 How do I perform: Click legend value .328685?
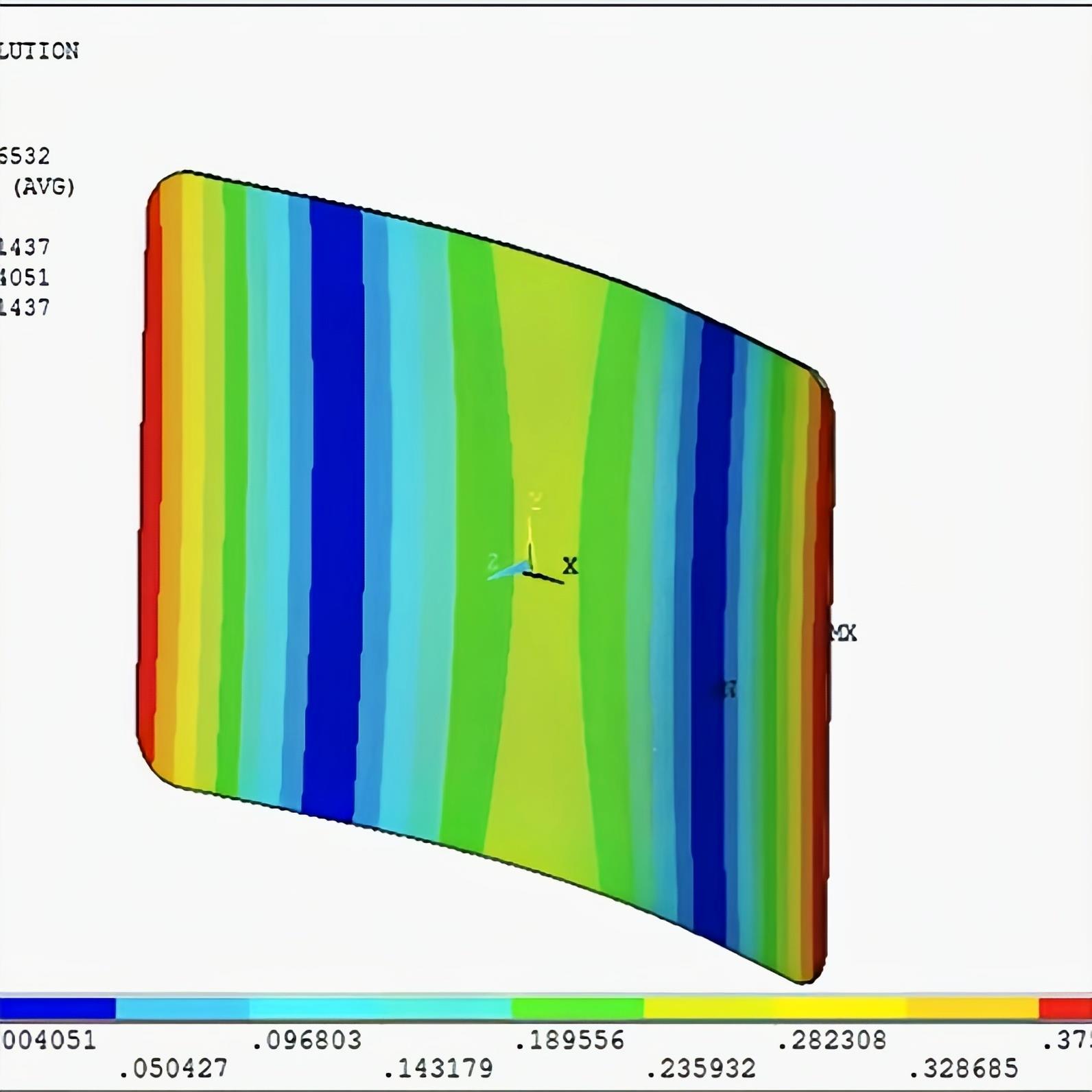[x=964, y=1068]
